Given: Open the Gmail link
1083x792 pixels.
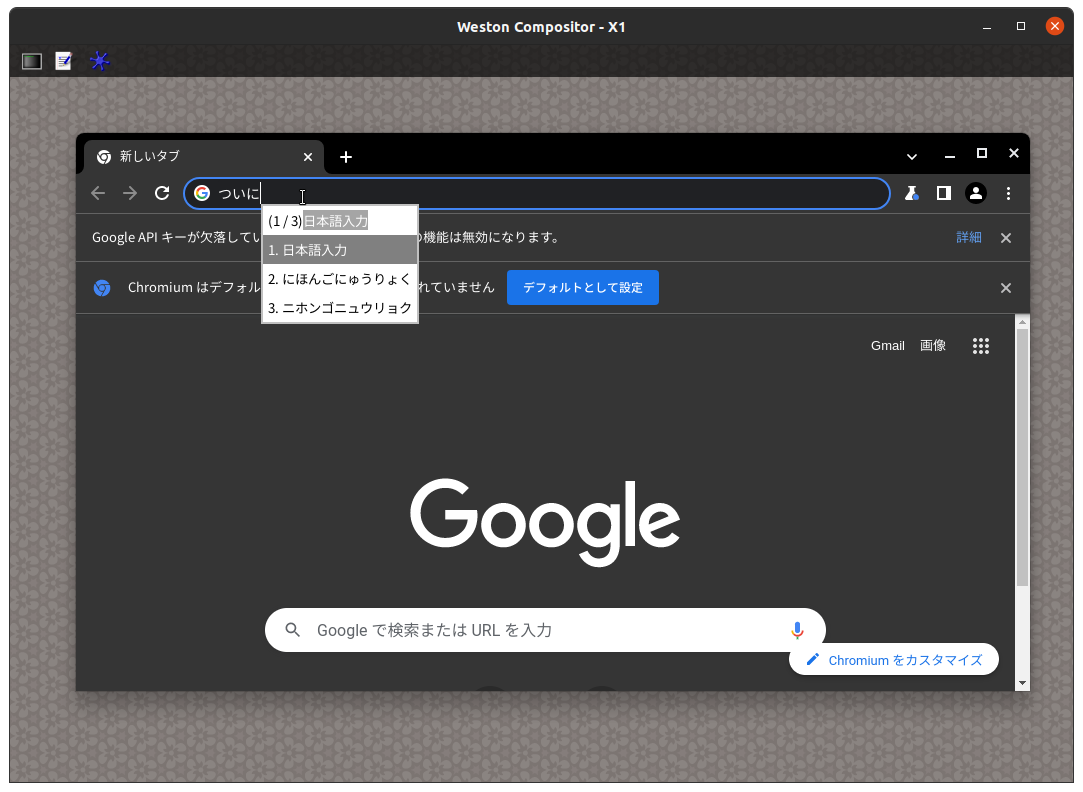Looking at the screenshot, I should click(888, 346).
